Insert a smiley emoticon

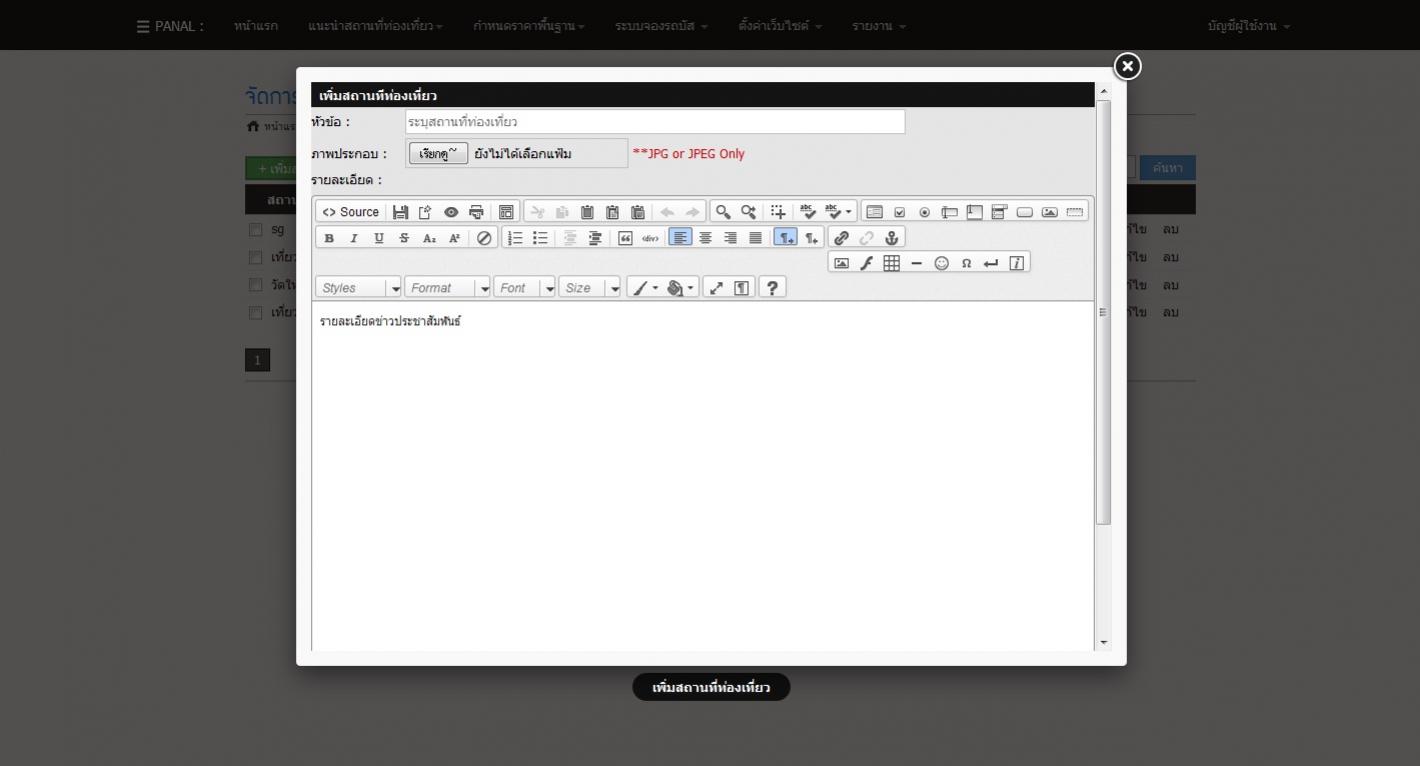pos(942,263)
